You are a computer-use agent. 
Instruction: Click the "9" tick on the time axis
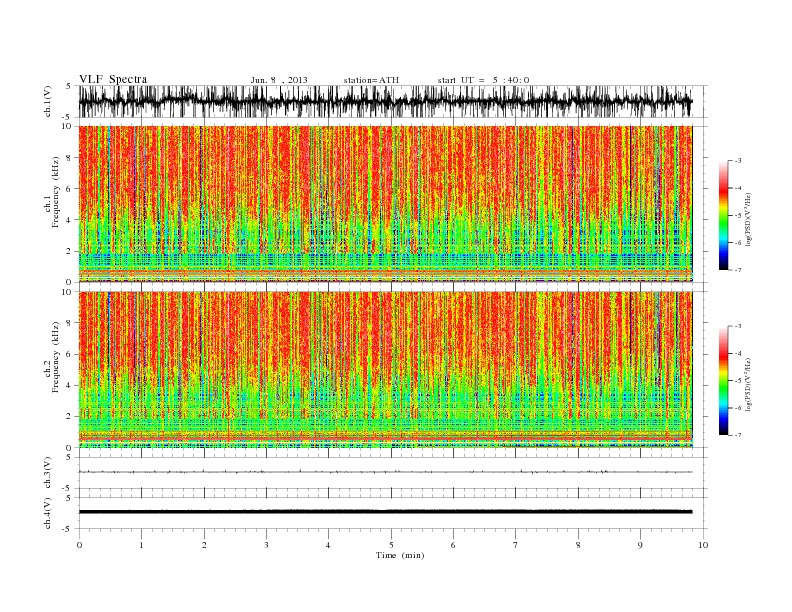[640, 545]
